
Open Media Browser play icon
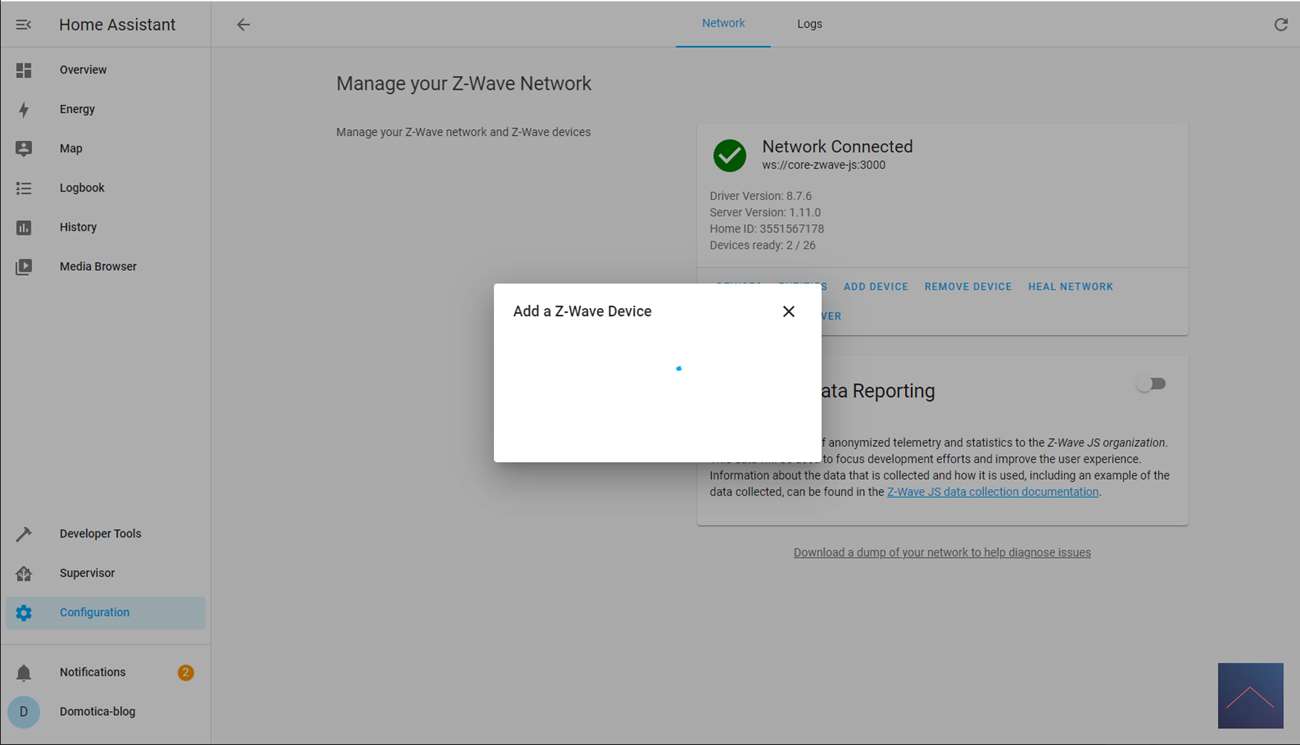pyautogui.click(x=24, y=267)
